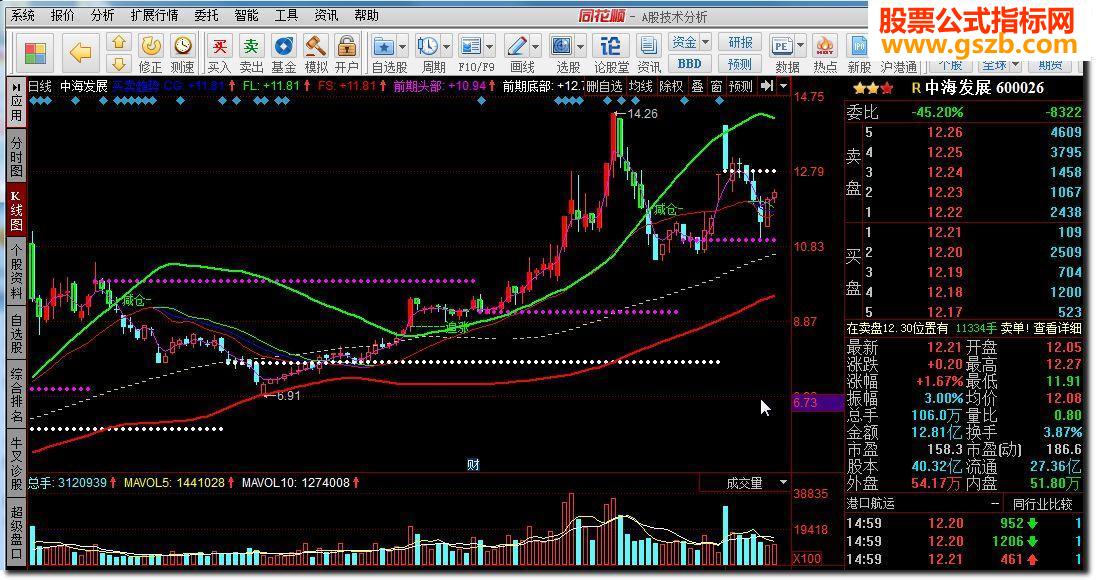
Task: Click the skip-to-end arrow icon on chart toolbar
Action: click(x=767, y=86)
